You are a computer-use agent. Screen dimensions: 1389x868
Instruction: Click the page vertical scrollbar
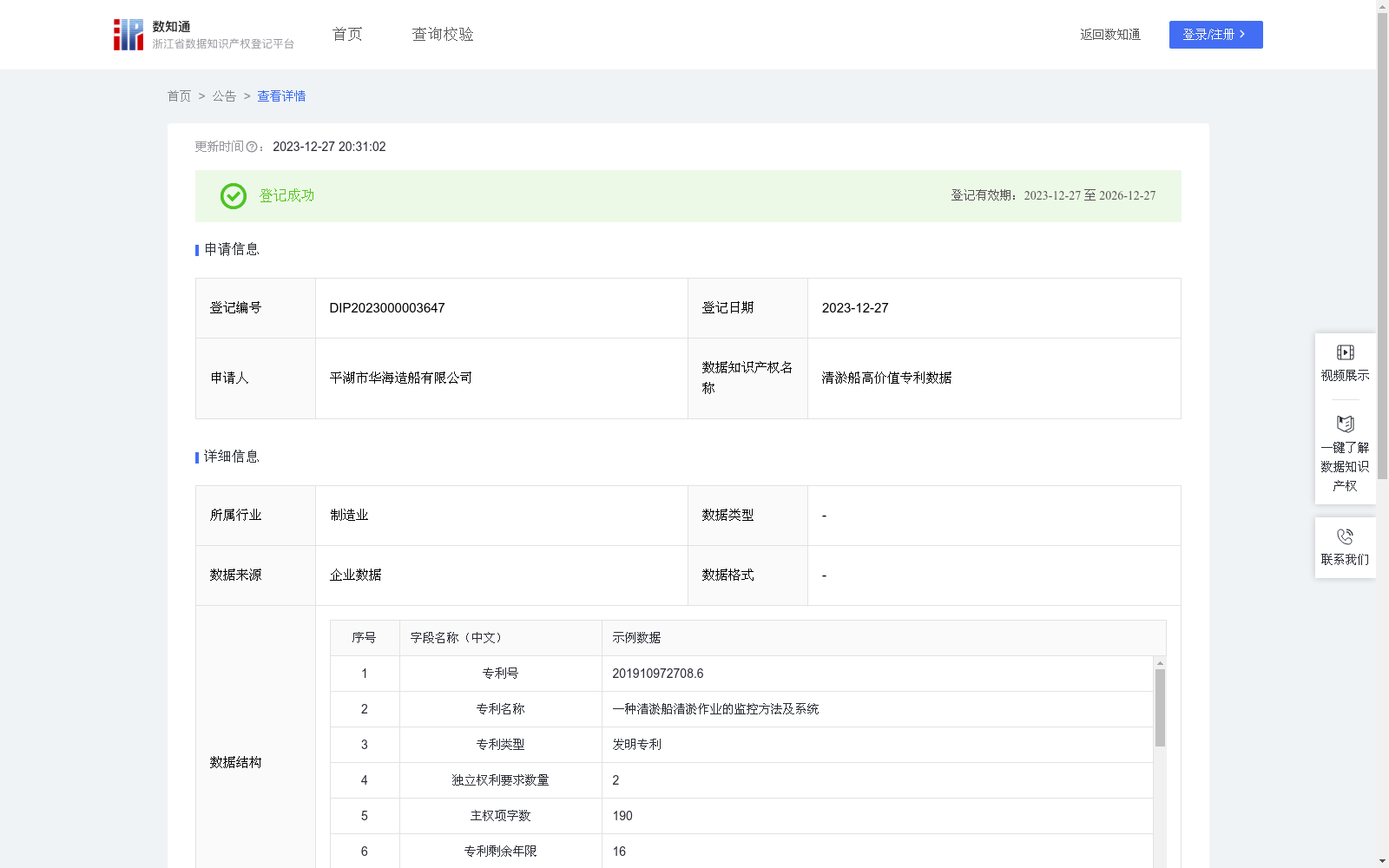pyautogui.click(x=1382, y=246)
